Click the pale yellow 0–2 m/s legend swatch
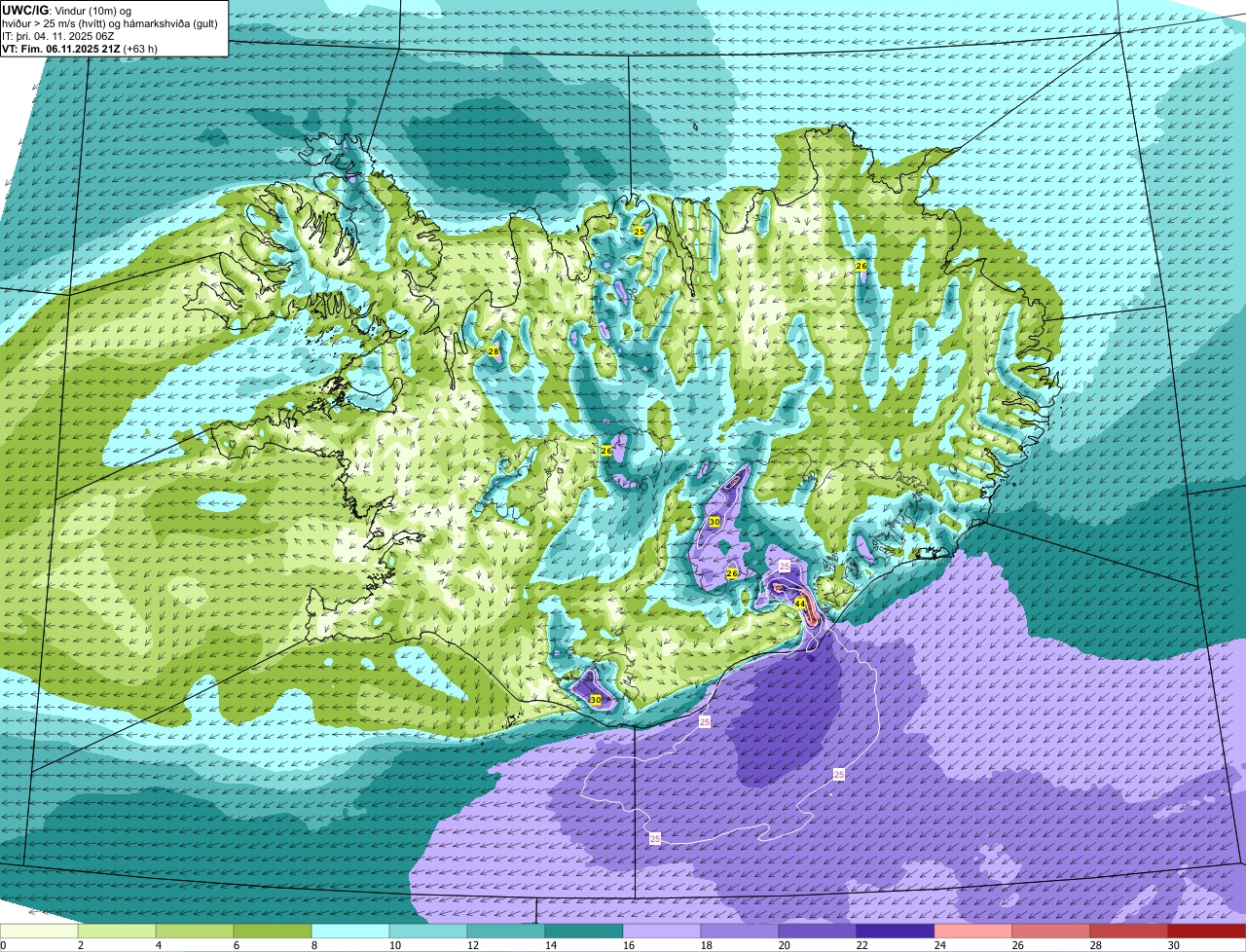Screen dimensions: 1246x952 39,932
